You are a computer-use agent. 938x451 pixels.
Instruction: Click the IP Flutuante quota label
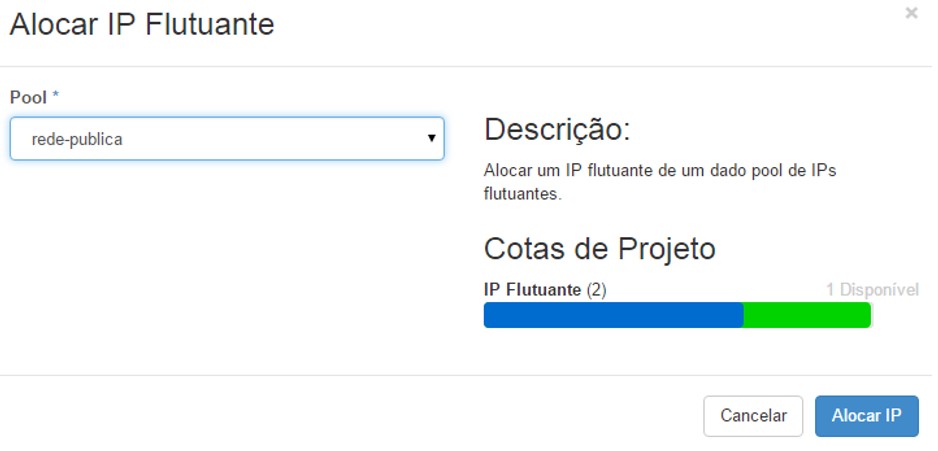pos(532,289)
